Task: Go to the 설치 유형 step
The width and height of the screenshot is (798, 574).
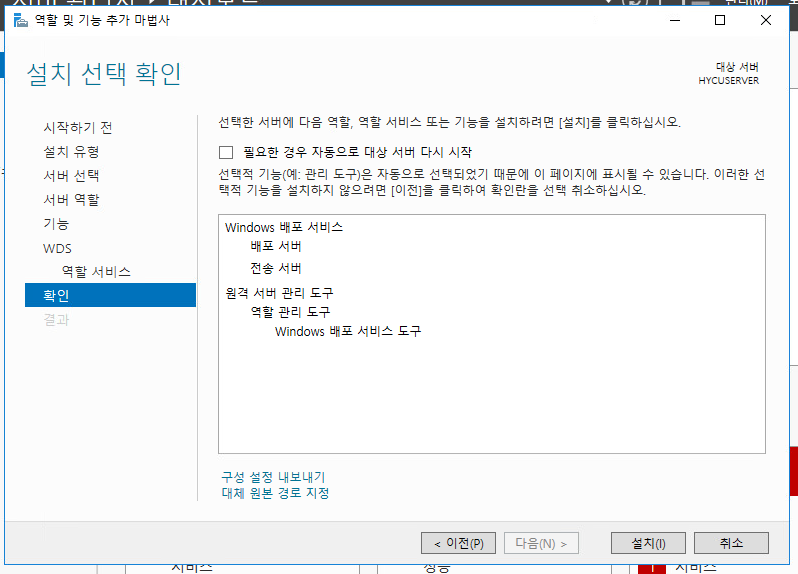Action: coord(71,151)
